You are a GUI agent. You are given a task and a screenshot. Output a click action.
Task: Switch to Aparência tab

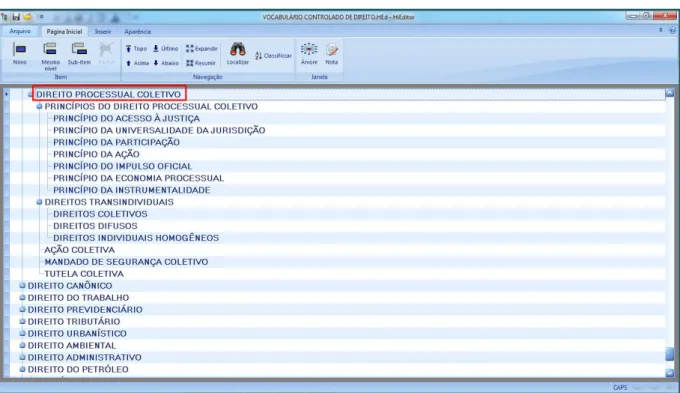(x=137, y=32)
